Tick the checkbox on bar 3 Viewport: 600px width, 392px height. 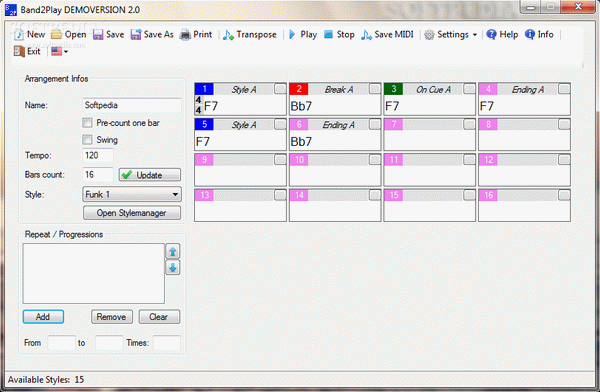pos(470,89)
